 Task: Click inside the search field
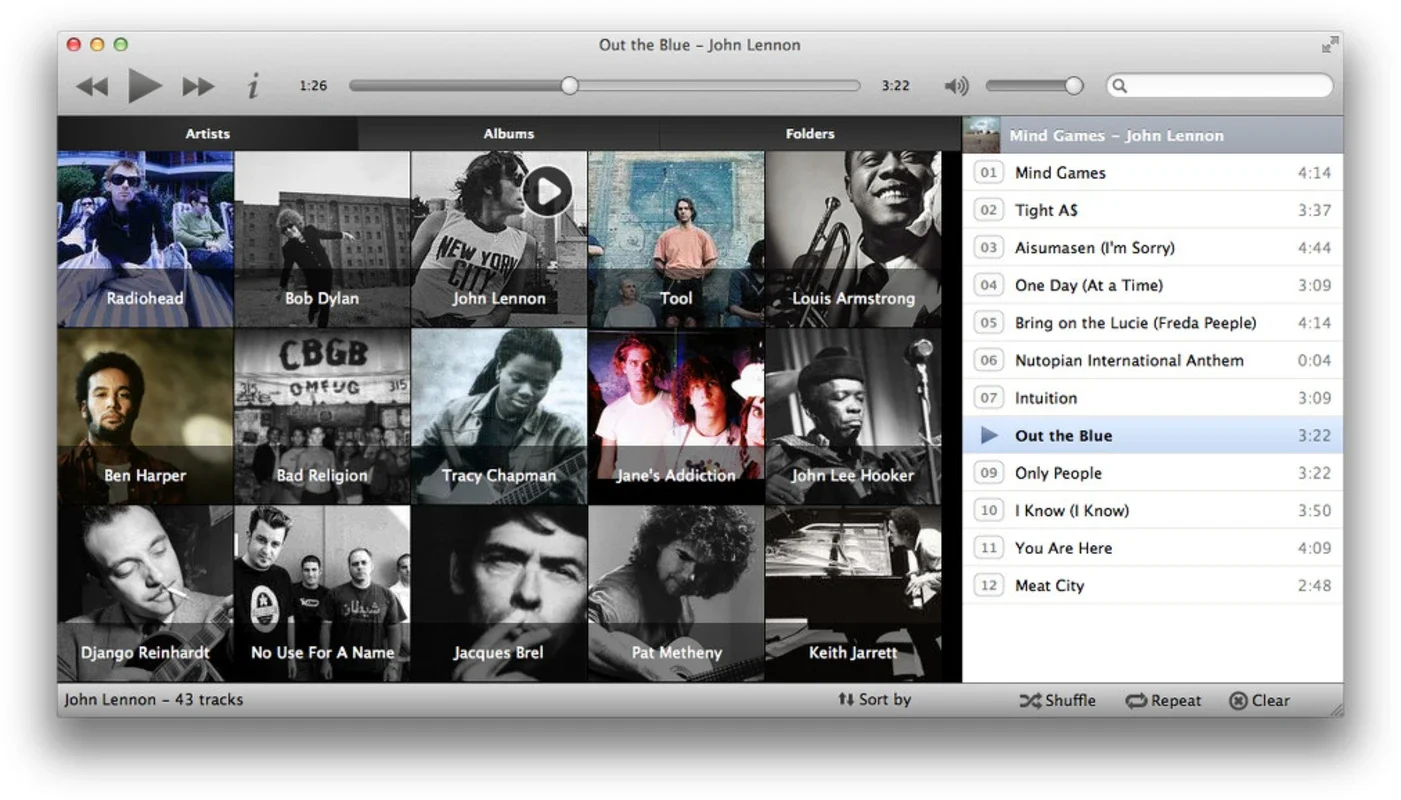click(1220, 86)
